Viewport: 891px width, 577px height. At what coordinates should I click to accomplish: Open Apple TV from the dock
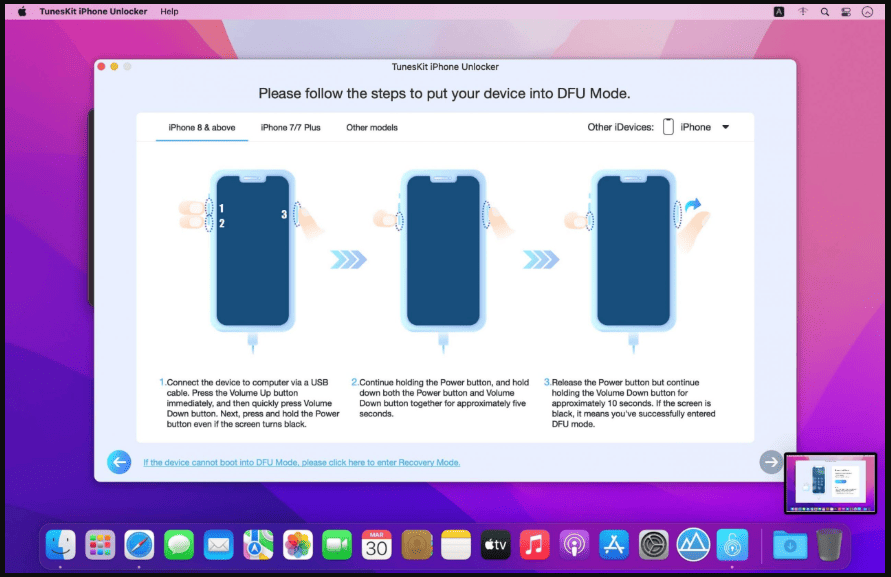(x=496, y=545)
